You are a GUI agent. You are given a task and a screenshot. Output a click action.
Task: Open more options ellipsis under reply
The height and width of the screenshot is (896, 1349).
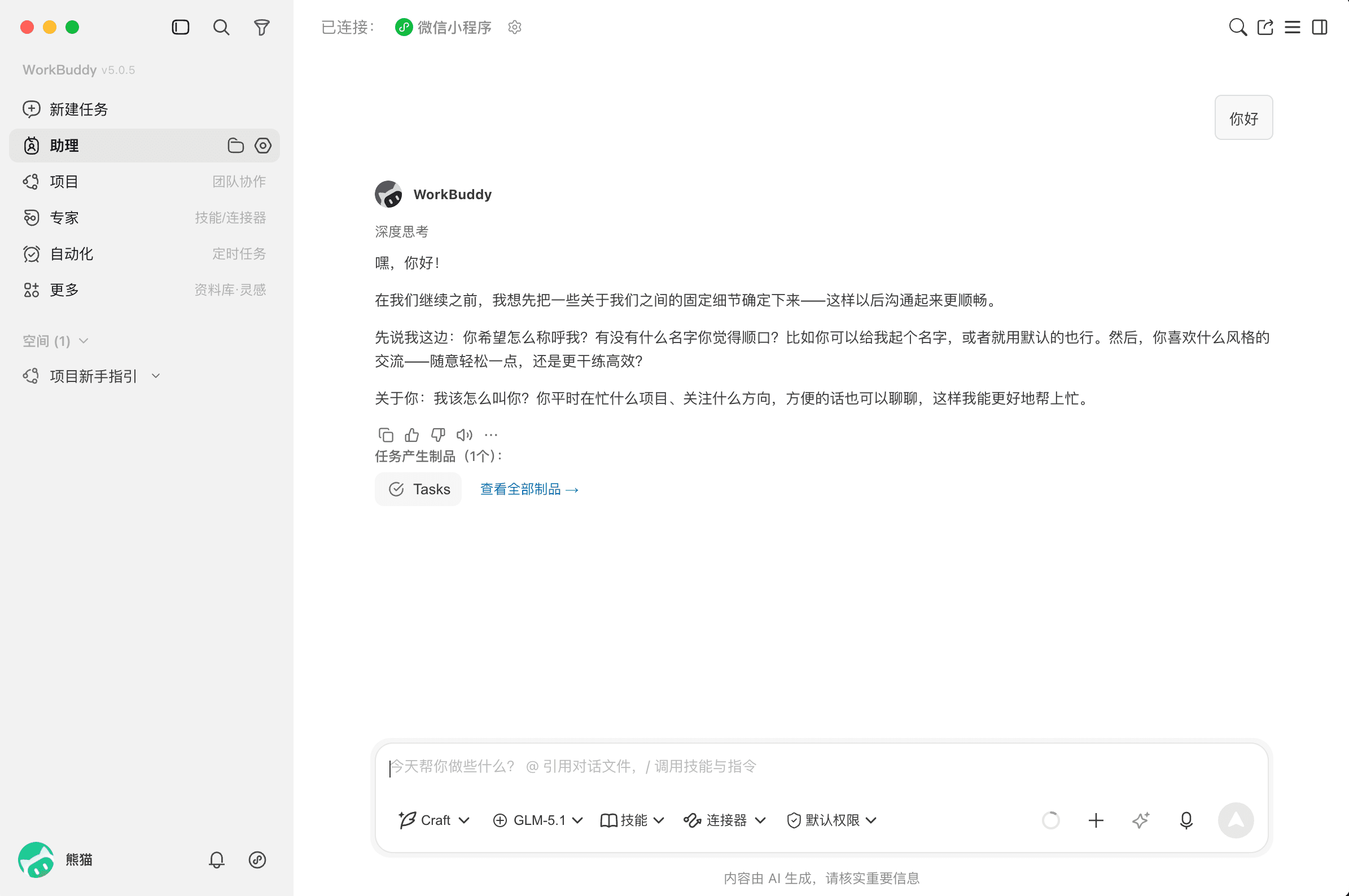(491, 435)
